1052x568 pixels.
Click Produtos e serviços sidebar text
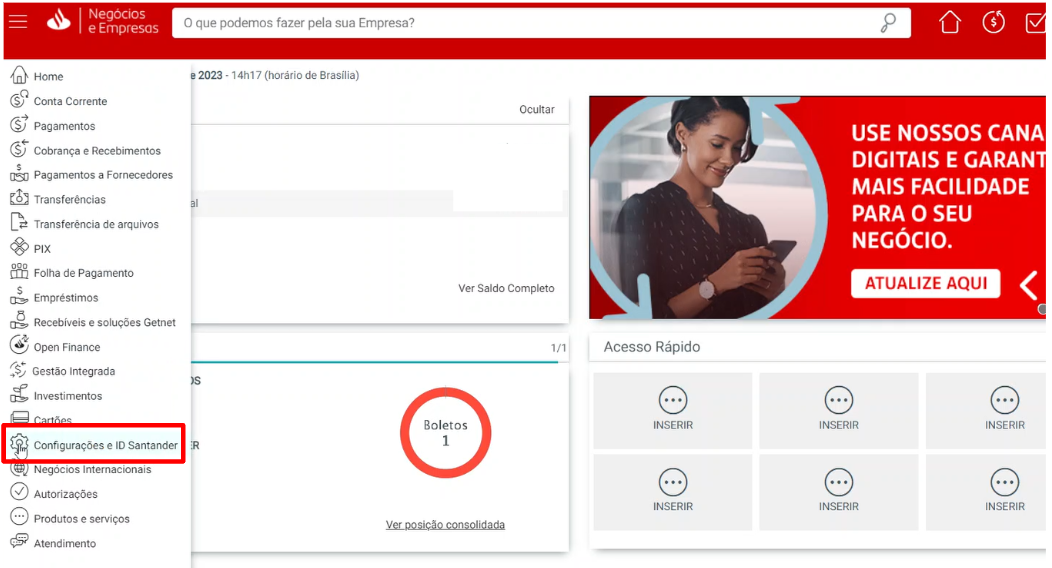82,519
